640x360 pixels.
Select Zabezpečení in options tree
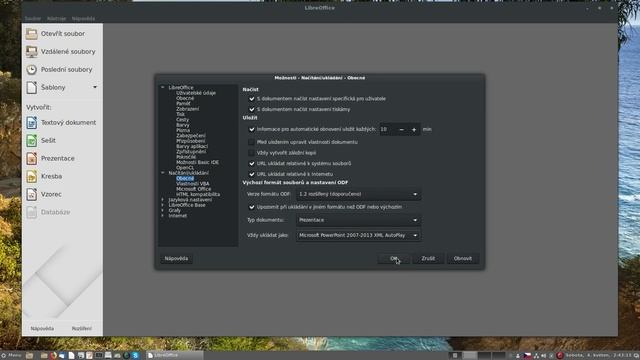191,136
